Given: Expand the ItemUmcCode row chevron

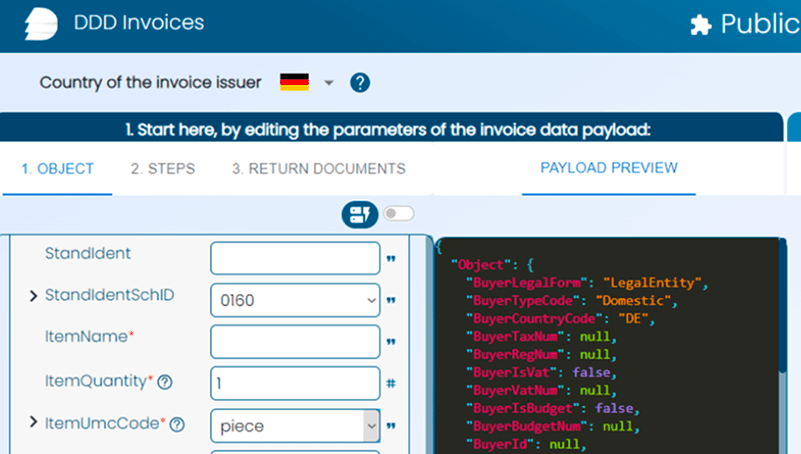Looking at the screenshot, I should 33,422.
